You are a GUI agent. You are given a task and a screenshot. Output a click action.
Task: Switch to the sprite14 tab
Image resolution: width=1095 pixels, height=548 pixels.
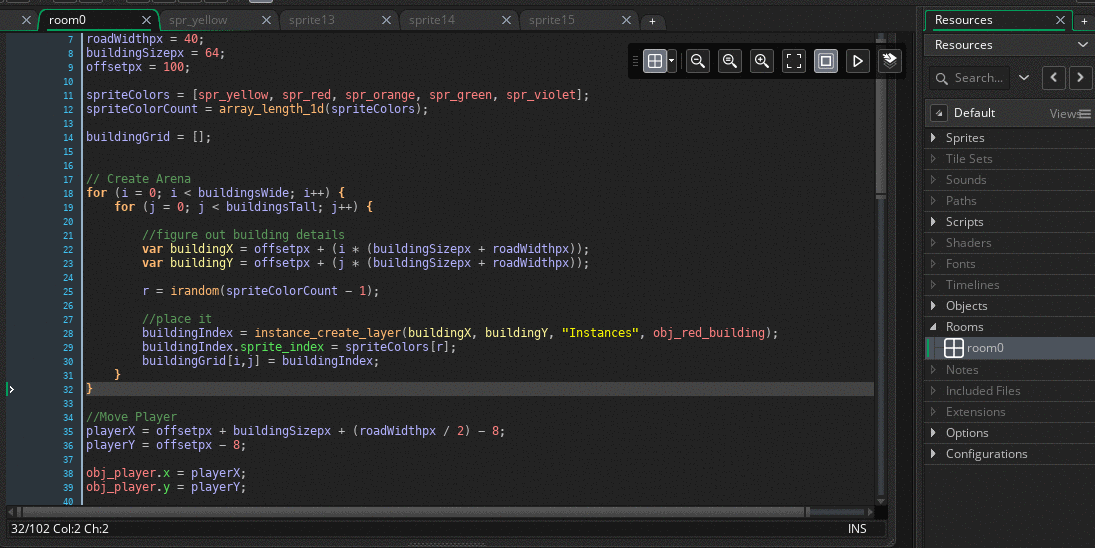coord(432,20)
